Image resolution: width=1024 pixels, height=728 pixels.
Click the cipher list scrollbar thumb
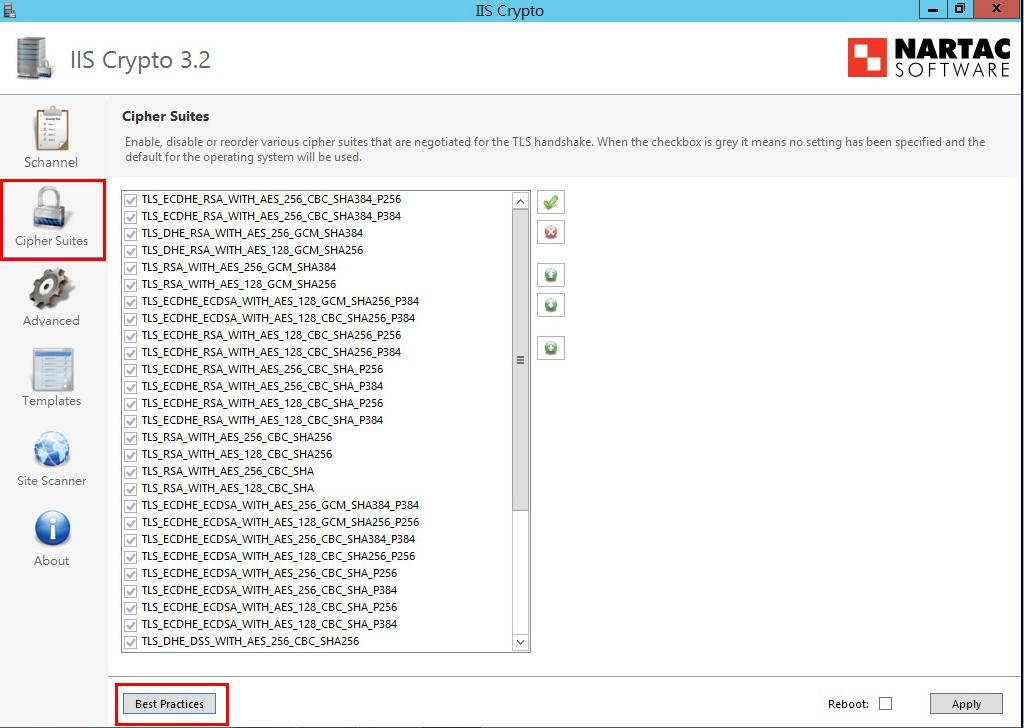click(x=520, y=360)
